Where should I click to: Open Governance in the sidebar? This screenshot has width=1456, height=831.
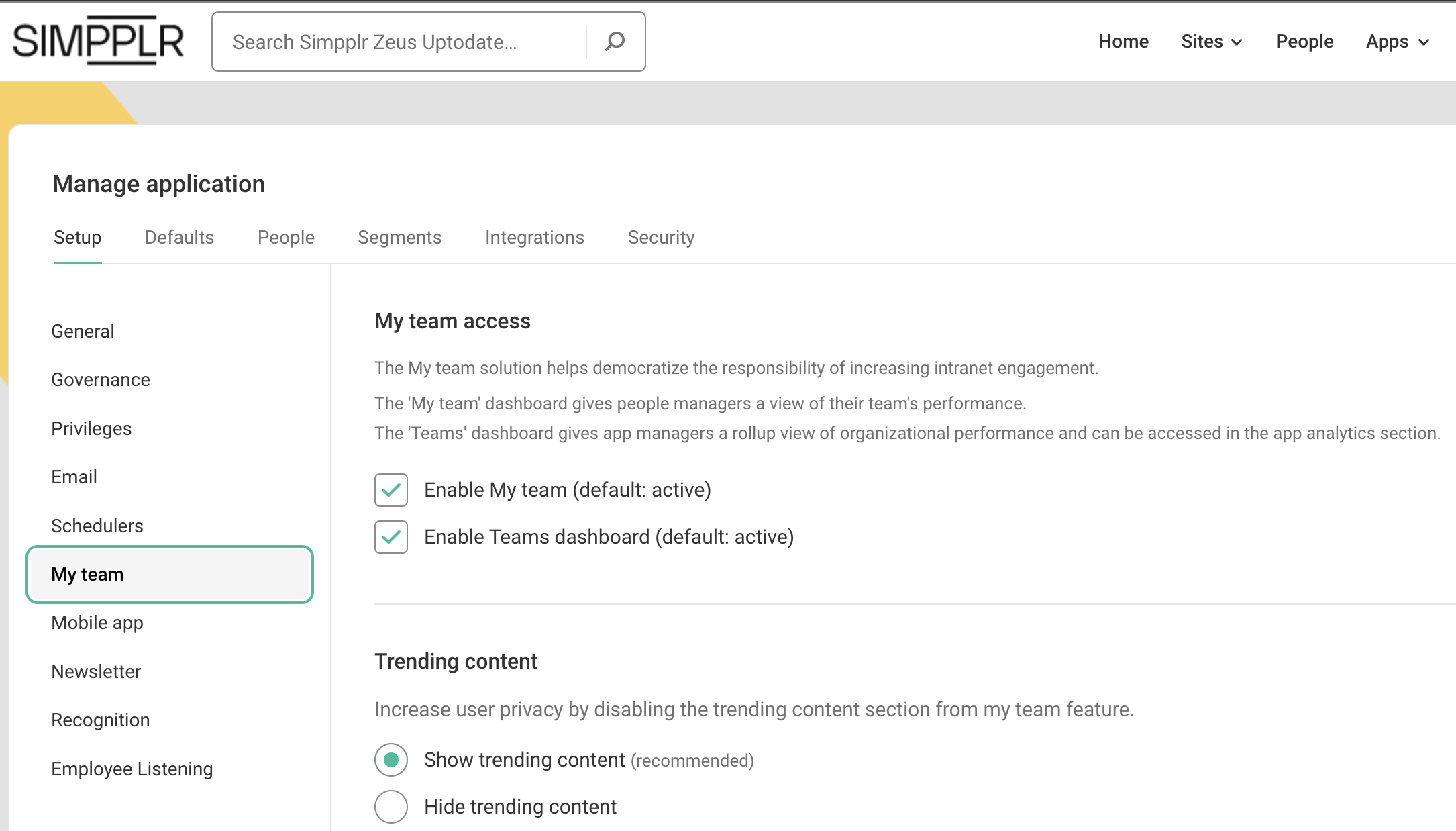[101, 380]
